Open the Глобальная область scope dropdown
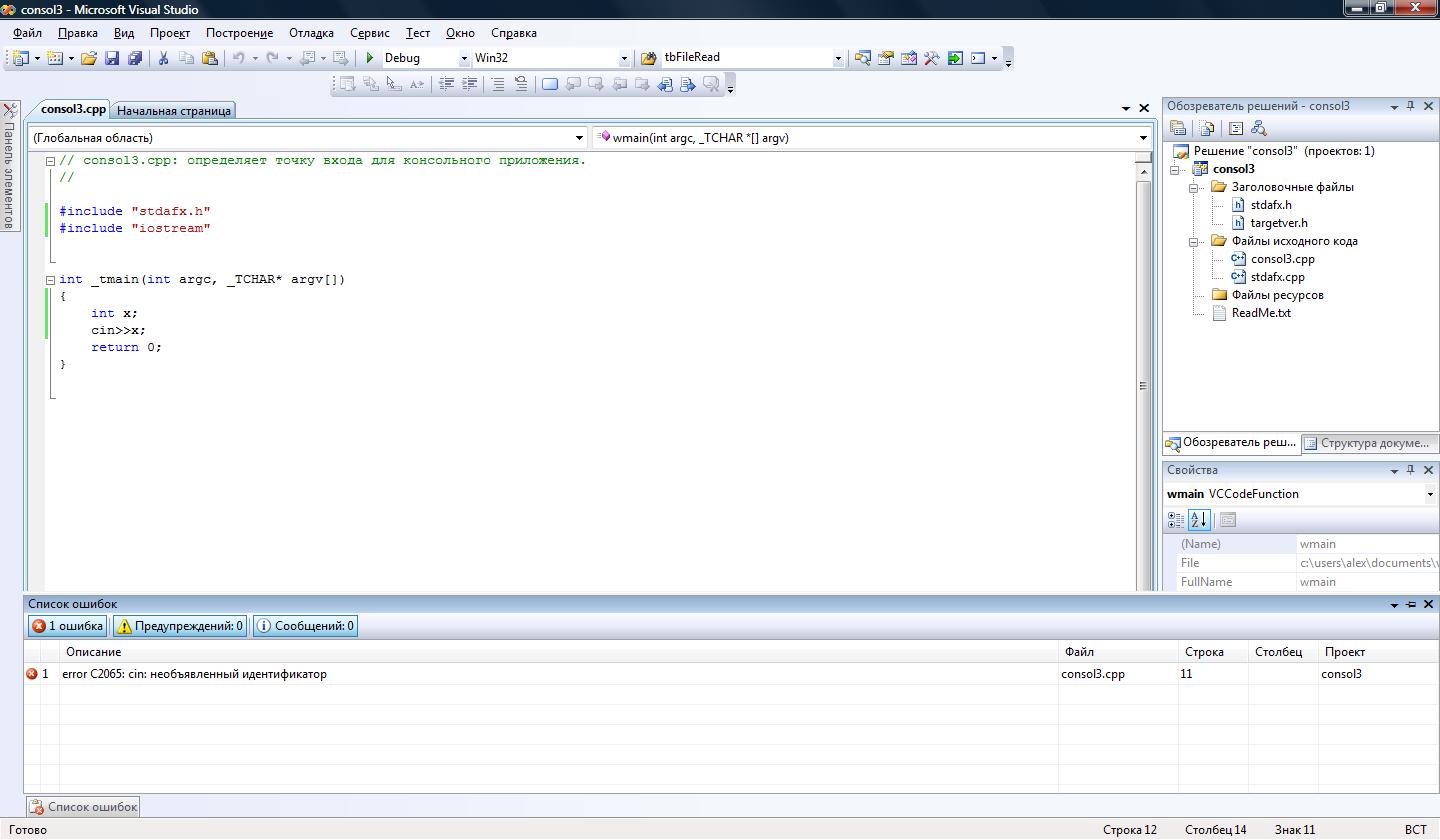The image size is (1440, 840). 579,138
